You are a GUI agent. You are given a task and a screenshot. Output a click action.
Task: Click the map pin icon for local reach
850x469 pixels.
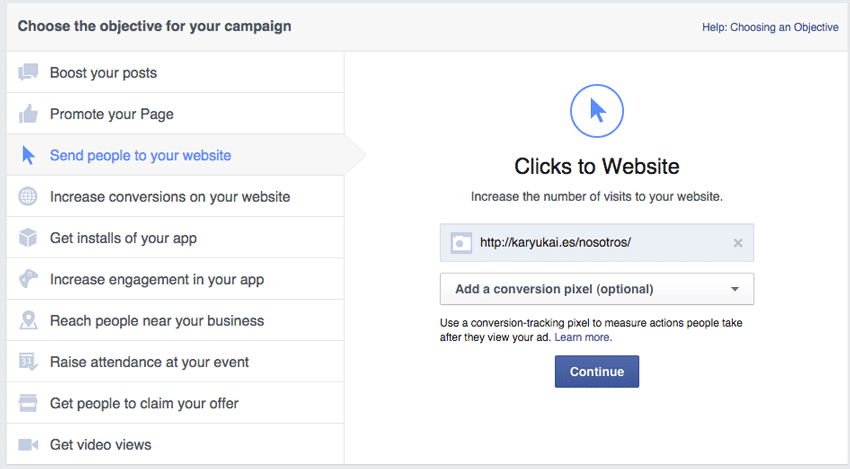(x=28, y=320)
